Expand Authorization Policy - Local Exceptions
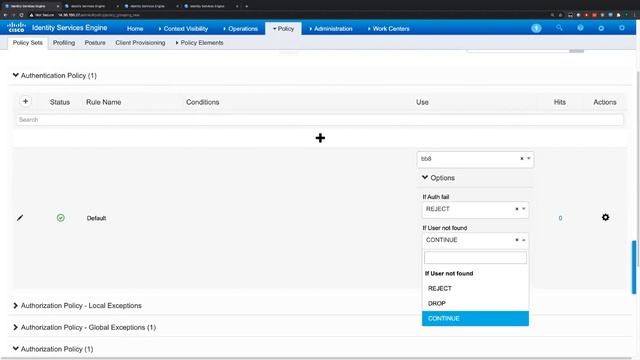The height and width of the screenshot is (360, 640). tap(16, 306)
